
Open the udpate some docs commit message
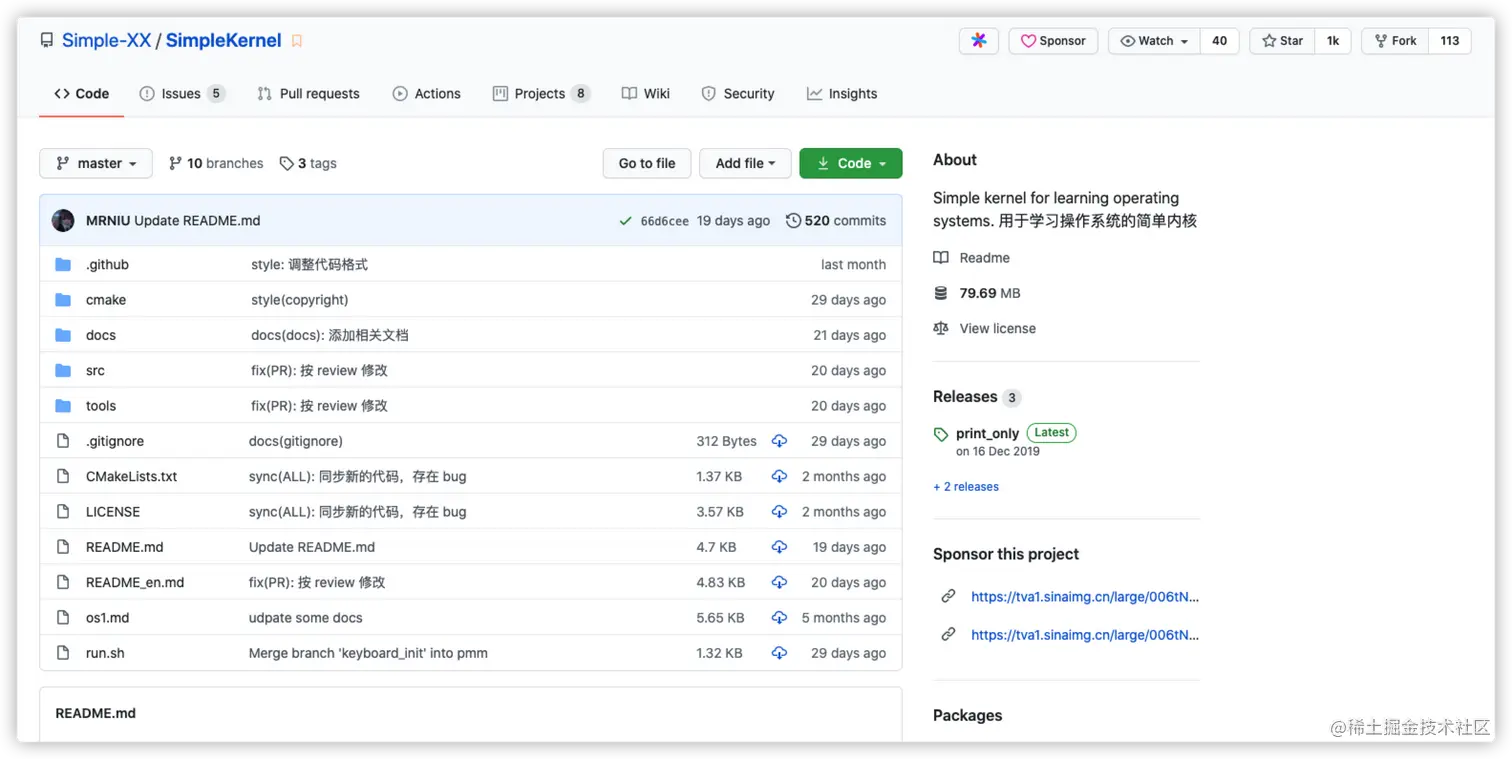coord(306,618)
